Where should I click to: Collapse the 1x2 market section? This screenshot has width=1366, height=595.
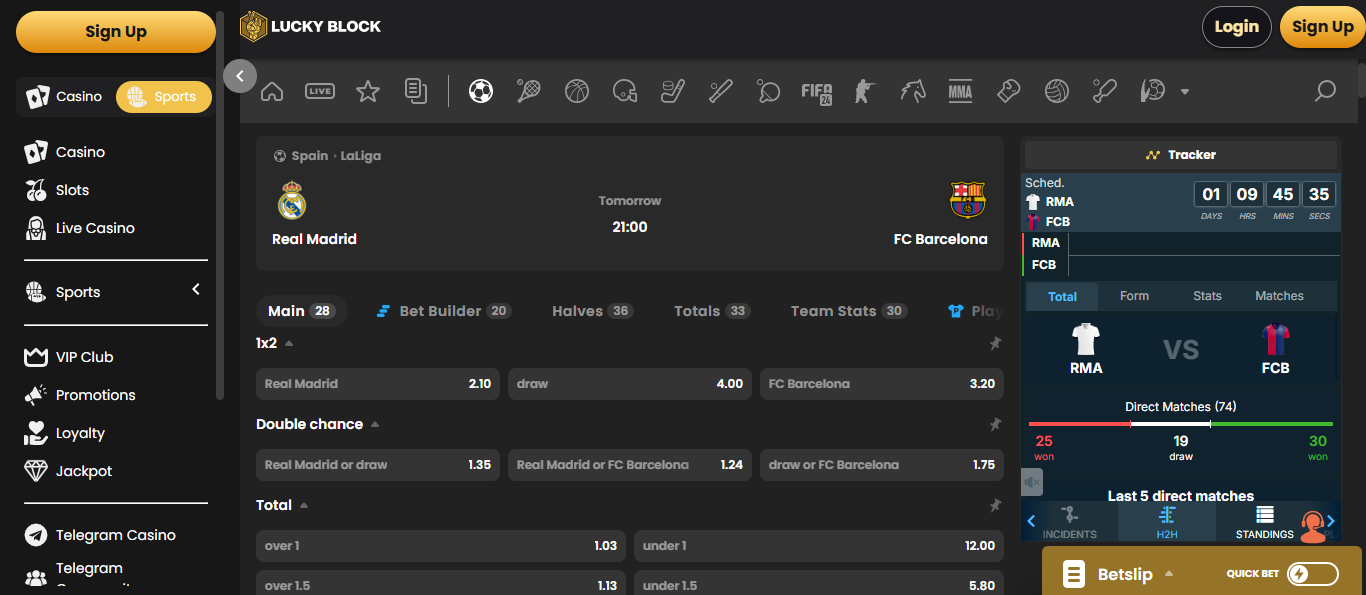pos(289,343)
